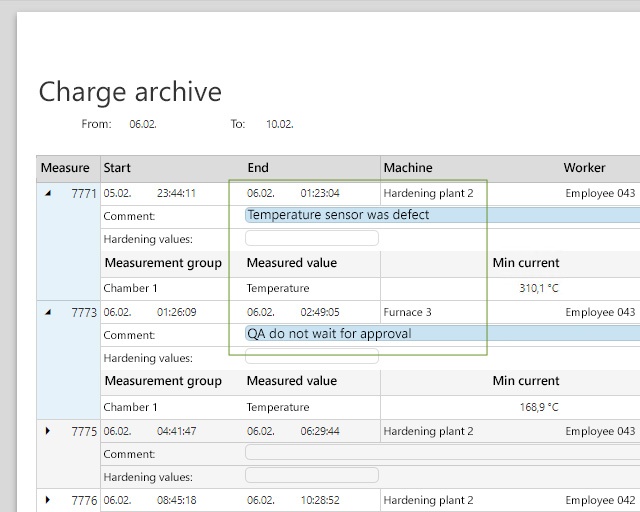Click the Worker column header
Image resolution: width=640 pixels, height=512 pixels.
pos(584,168)
